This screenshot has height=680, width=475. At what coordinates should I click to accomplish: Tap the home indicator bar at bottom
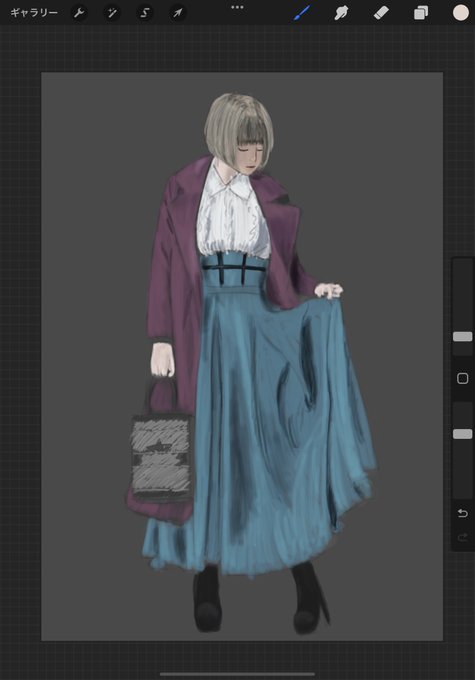(x=237, y=674)
